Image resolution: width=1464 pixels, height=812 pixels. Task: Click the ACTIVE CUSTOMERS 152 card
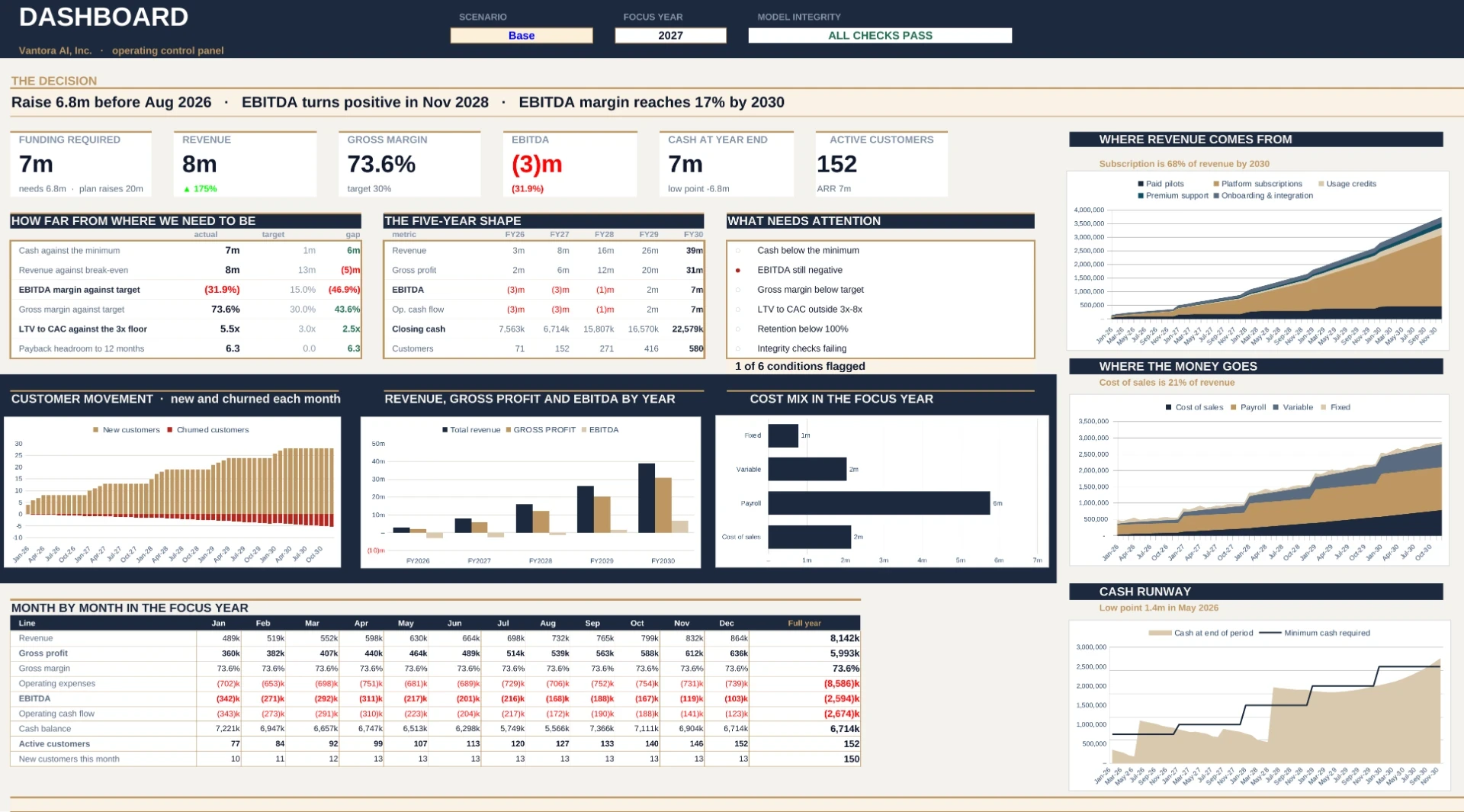pyautogui.click(x=881, y=165)
